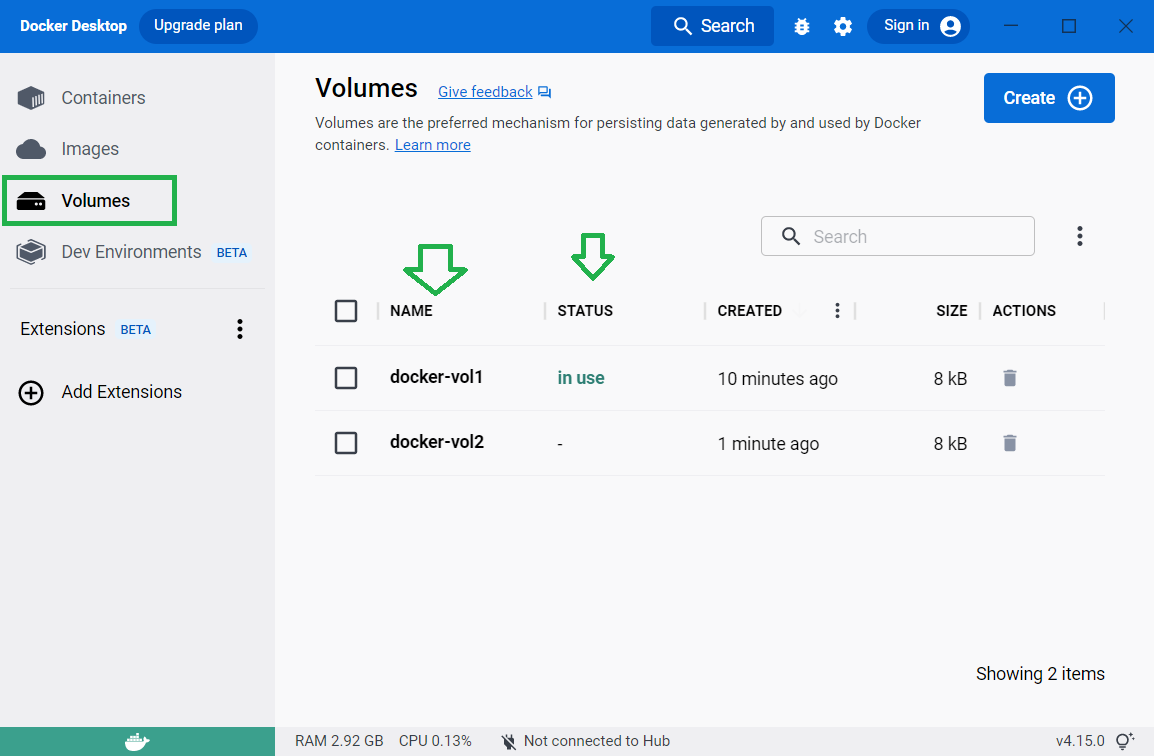Sort volumes by STATUS column
The height and width of the screenshot is (756, 1154).
coord(585,311)
